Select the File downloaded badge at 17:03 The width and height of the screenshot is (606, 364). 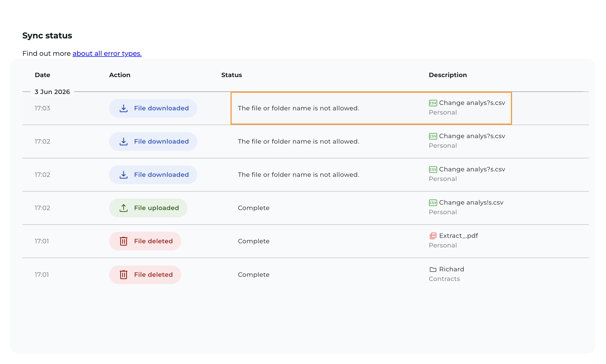153,108
